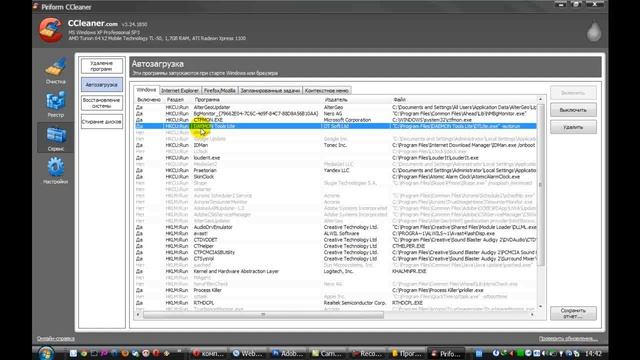This screenshot has width=640, height=360.
Task: Select the IDMan Tonec Inc. row
Action: (x=336, y=145)
